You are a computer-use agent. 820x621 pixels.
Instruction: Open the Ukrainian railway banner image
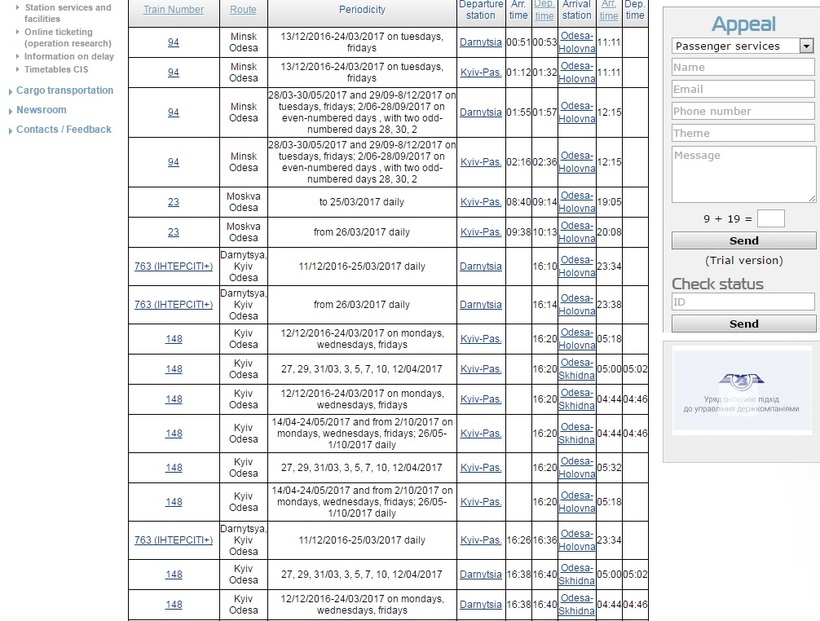click(x=743, y=389)
